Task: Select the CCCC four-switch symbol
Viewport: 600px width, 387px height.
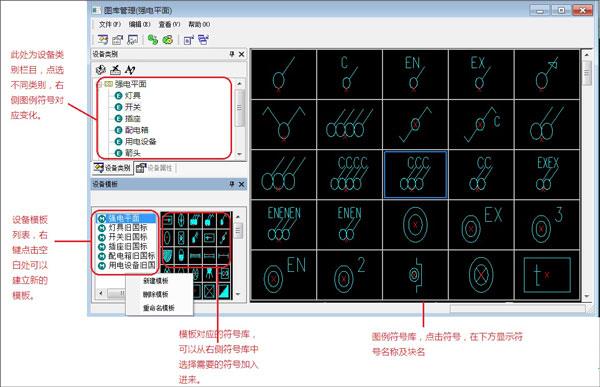Action: pos(349,175)
